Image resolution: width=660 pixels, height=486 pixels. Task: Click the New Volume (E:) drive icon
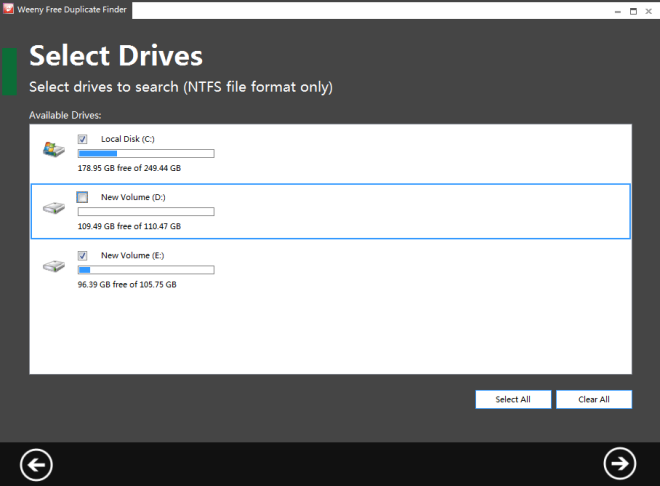[54, 266]
